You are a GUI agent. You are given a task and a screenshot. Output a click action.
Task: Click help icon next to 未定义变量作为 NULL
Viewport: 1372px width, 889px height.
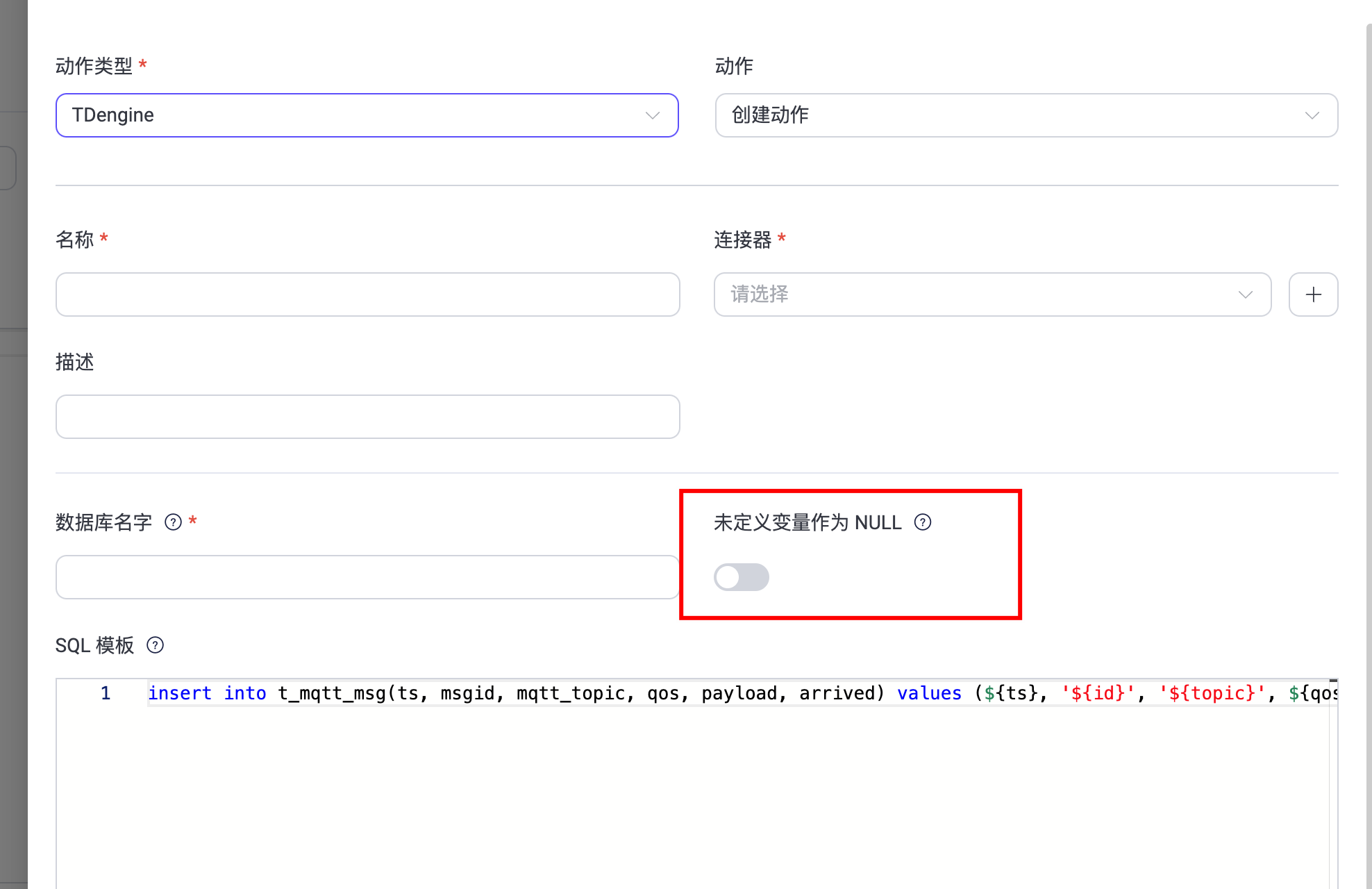pyautogui.click(x=923, y=522)
